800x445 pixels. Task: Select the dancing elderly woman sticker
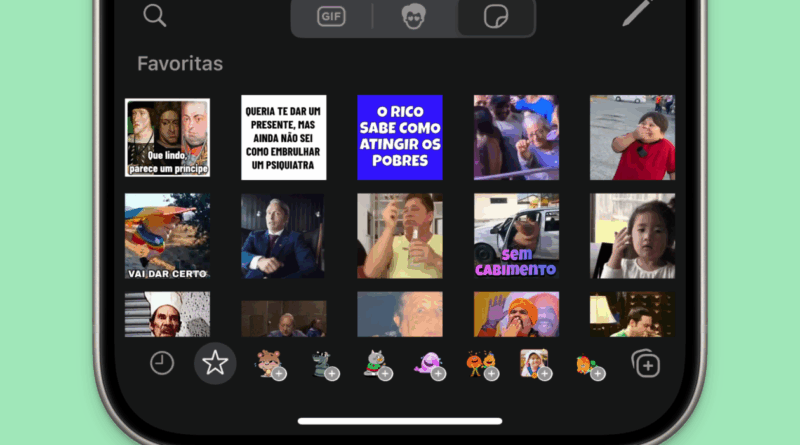(x=516, y=137)
